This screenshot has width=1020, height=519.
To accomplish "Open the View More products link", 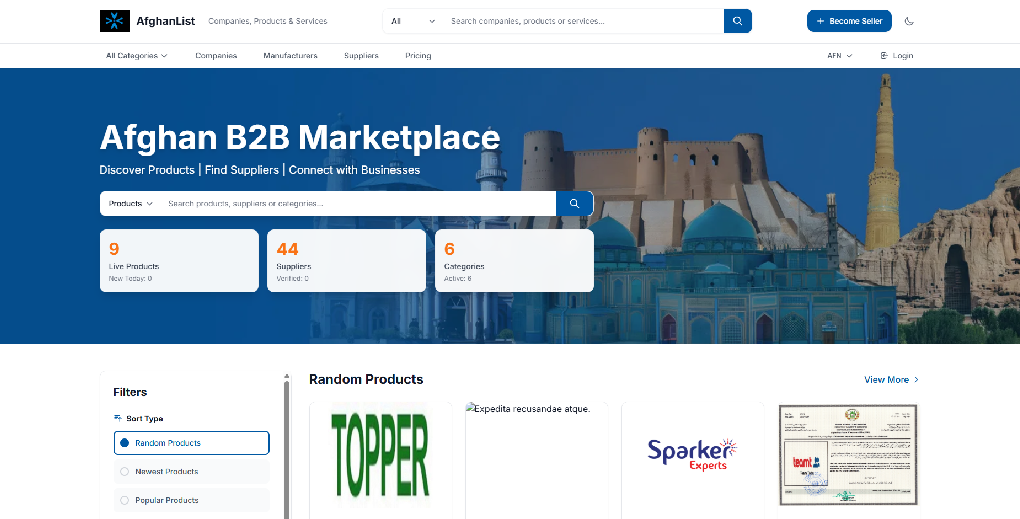I will [x=886, y=380].
